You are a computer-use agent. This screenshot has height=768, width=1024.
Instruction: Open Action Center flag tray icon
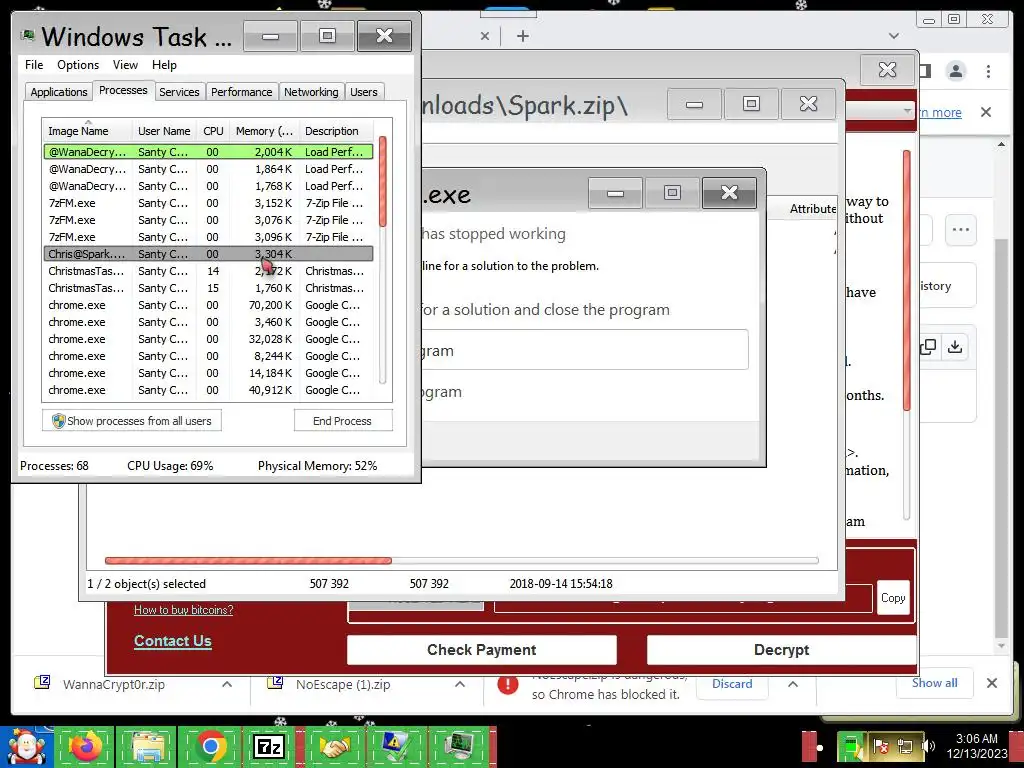coord(880,746)
